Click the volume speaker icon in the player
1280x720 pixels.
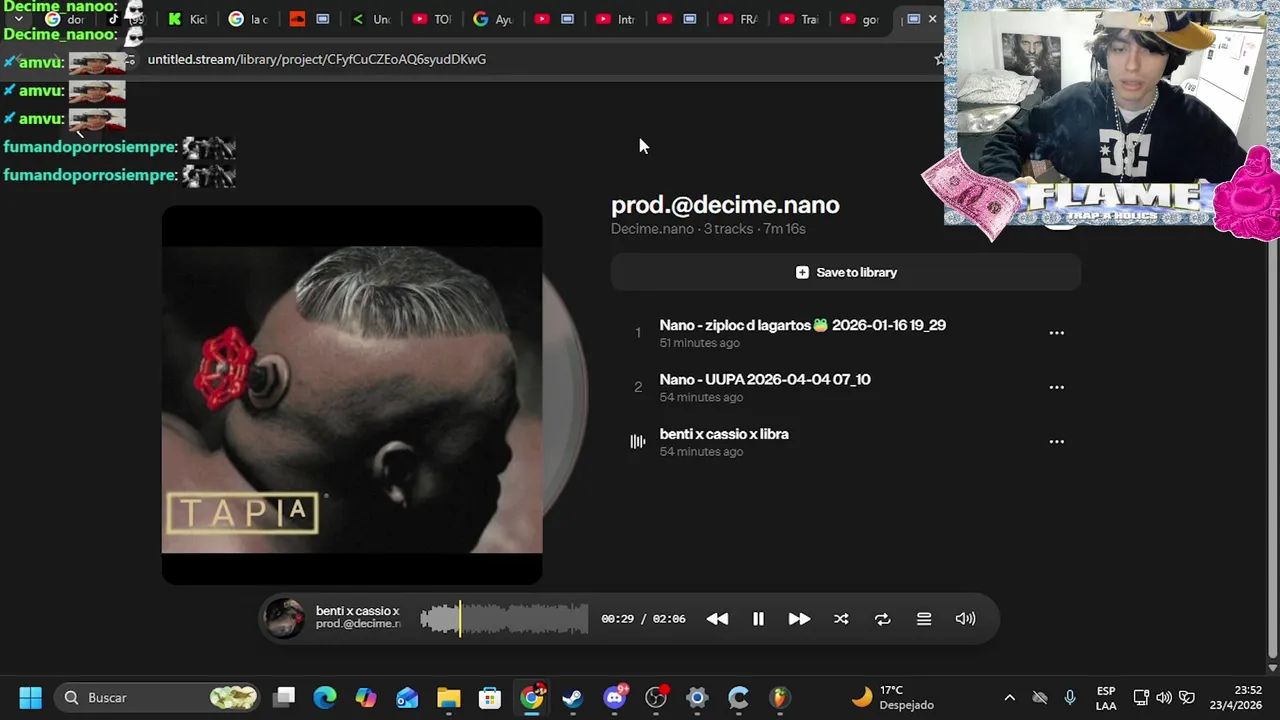tap(965, 619)
